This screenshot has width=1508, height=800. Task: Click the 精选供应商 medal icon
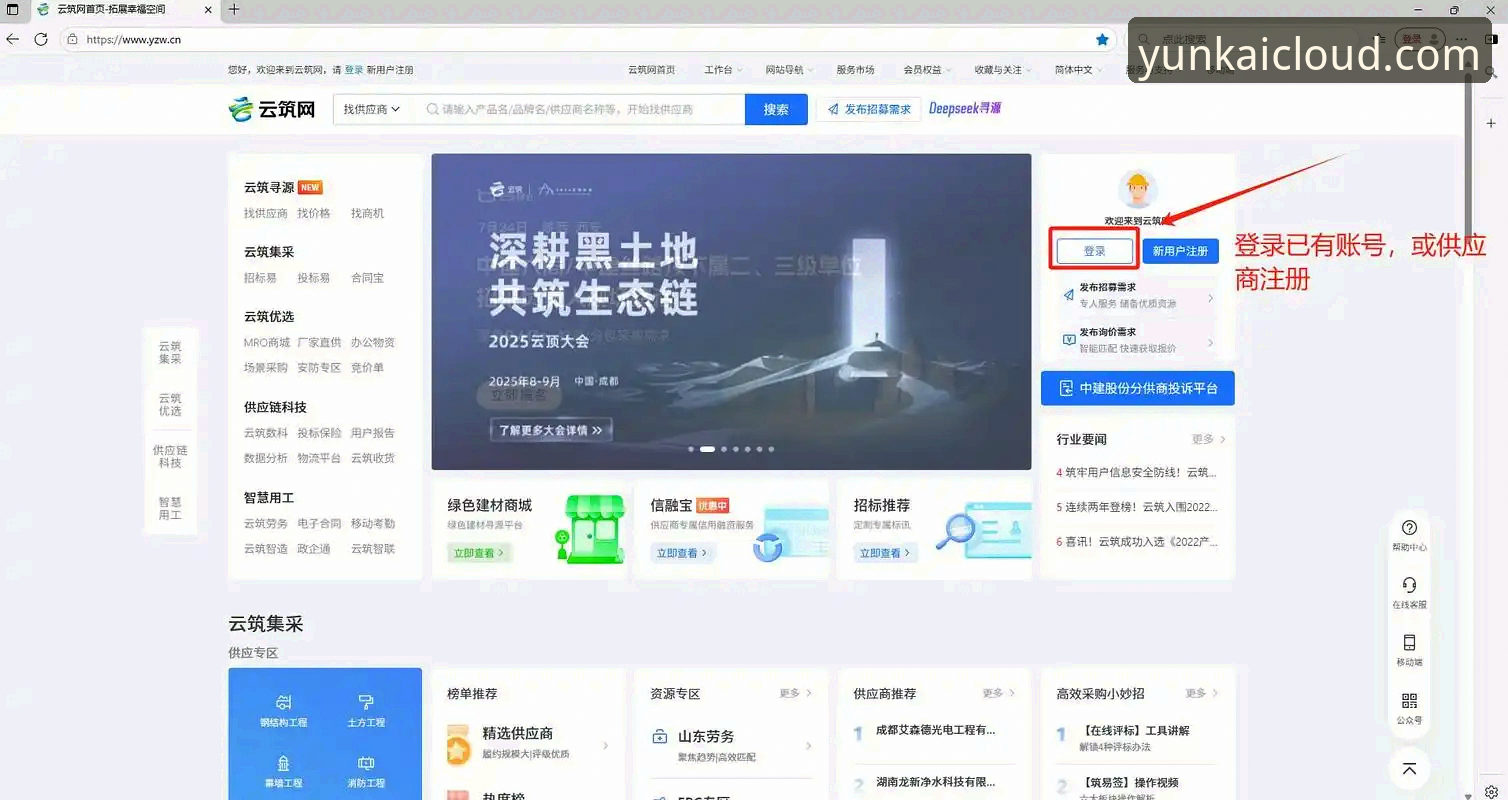[x=459, y=745]
